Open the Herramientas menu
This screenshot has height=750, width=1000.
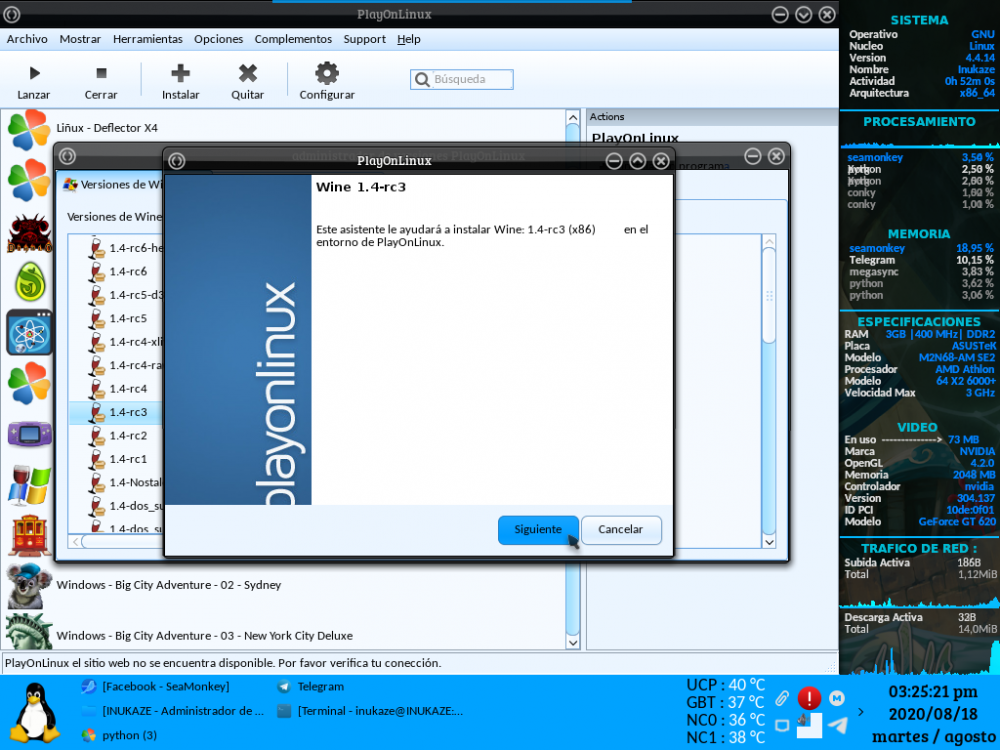[147, 39]
